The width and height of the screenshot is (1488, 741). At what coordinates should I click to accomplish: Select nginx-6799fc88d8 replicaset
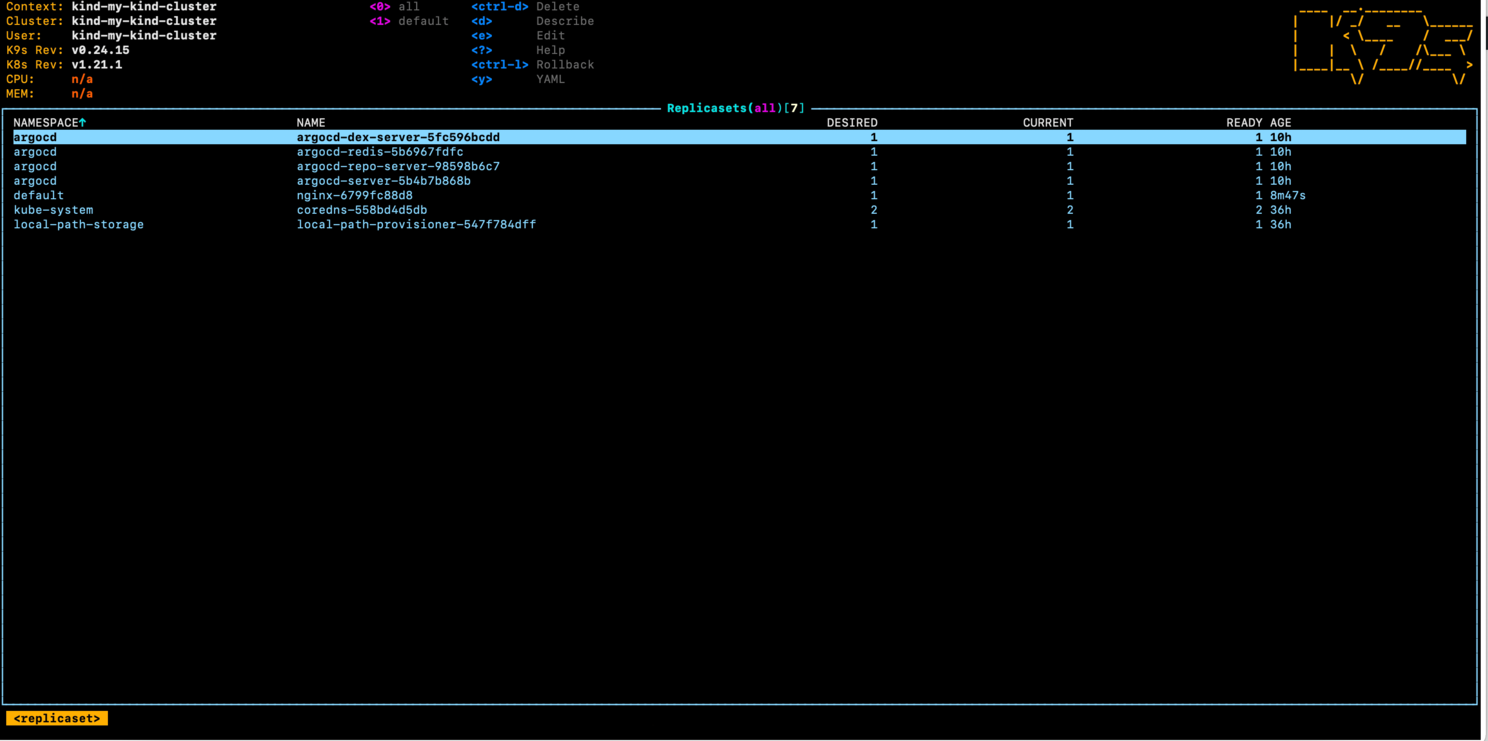pos(739,195)
